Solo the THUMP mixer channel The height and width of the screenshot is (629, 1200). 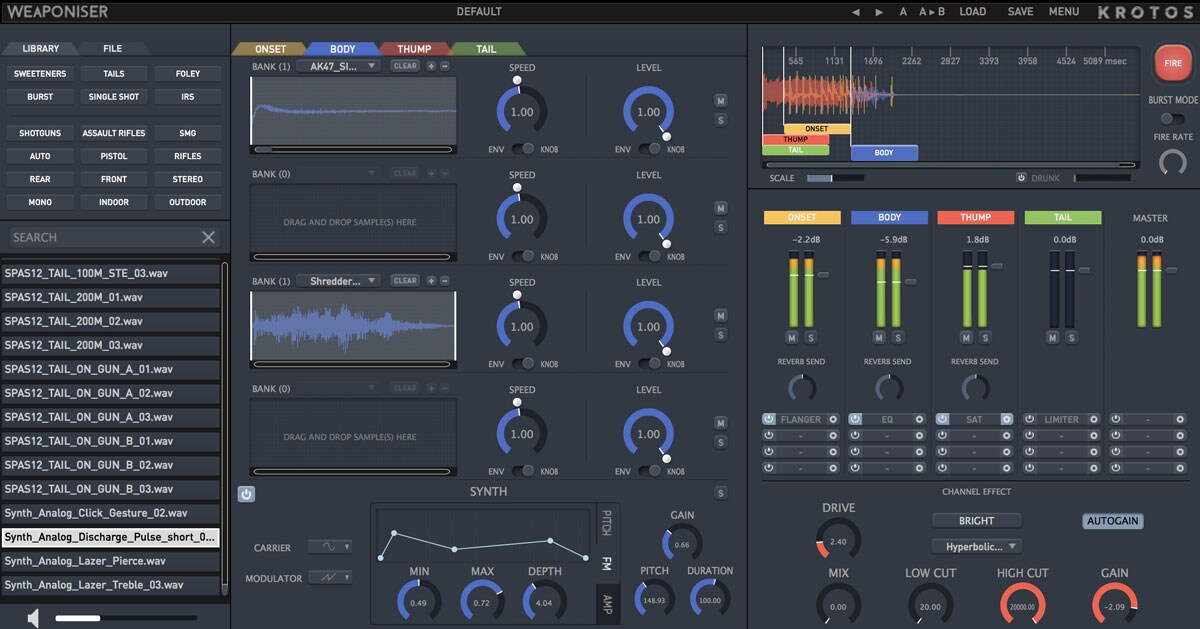[x=983, y=337]
